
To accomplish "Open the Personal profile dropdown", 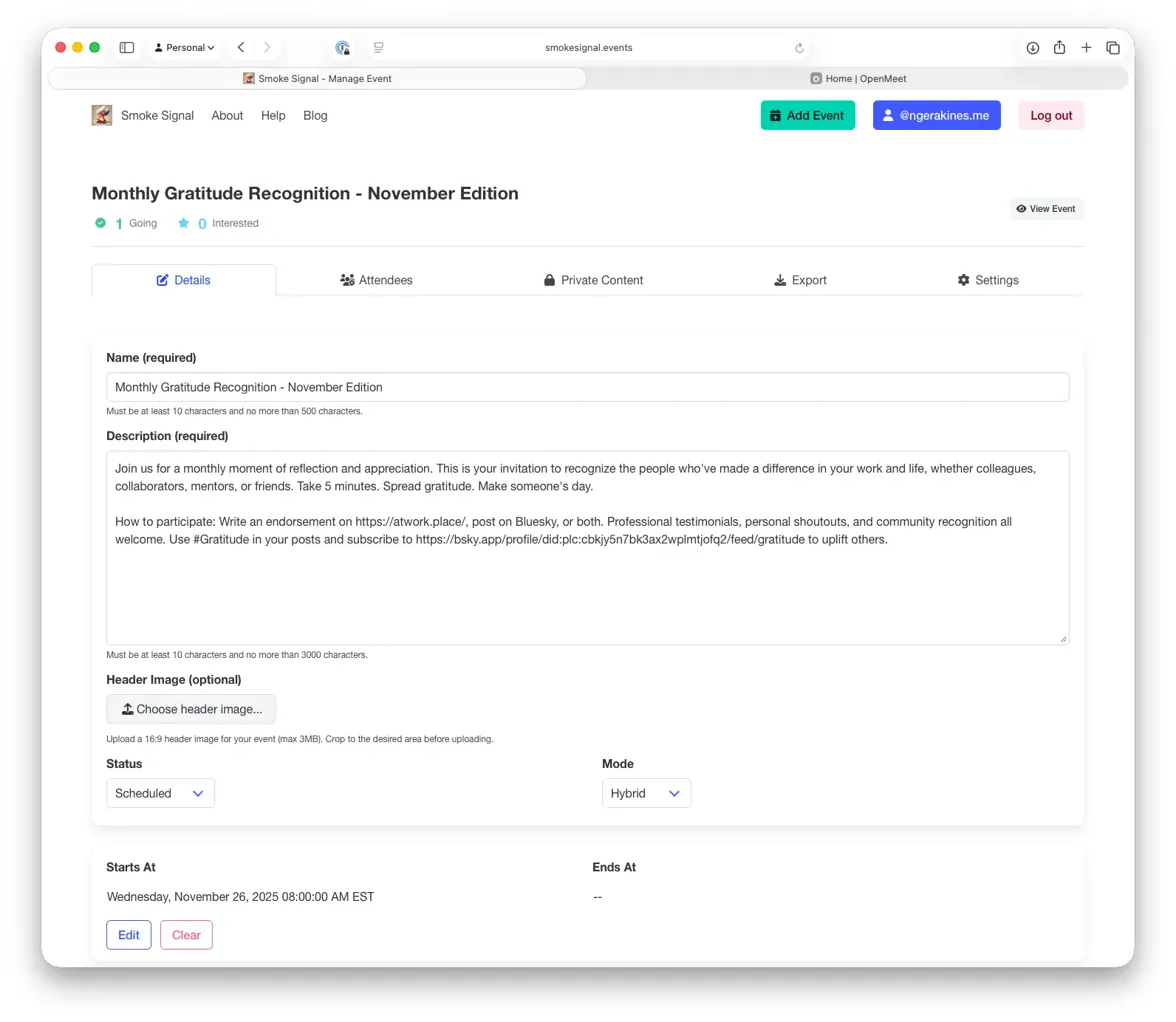I will pyautogui.click(x=185, y=47).
